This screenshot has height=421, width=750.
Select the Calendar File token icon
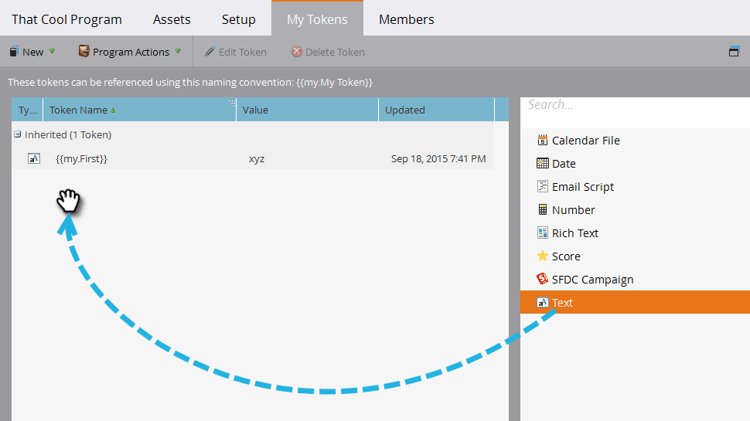coord(542,140)
